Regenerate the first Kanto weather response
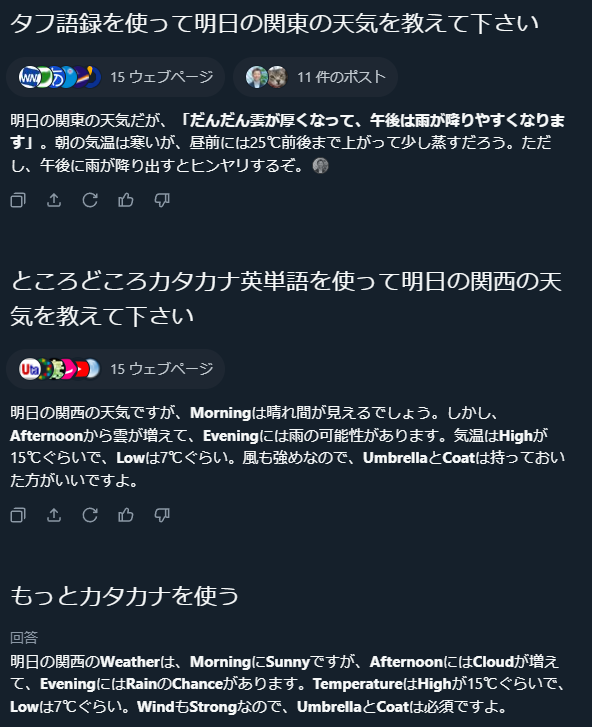Image resolution: width=592 pixels, height=727 pixels. [x=90, y=200]
